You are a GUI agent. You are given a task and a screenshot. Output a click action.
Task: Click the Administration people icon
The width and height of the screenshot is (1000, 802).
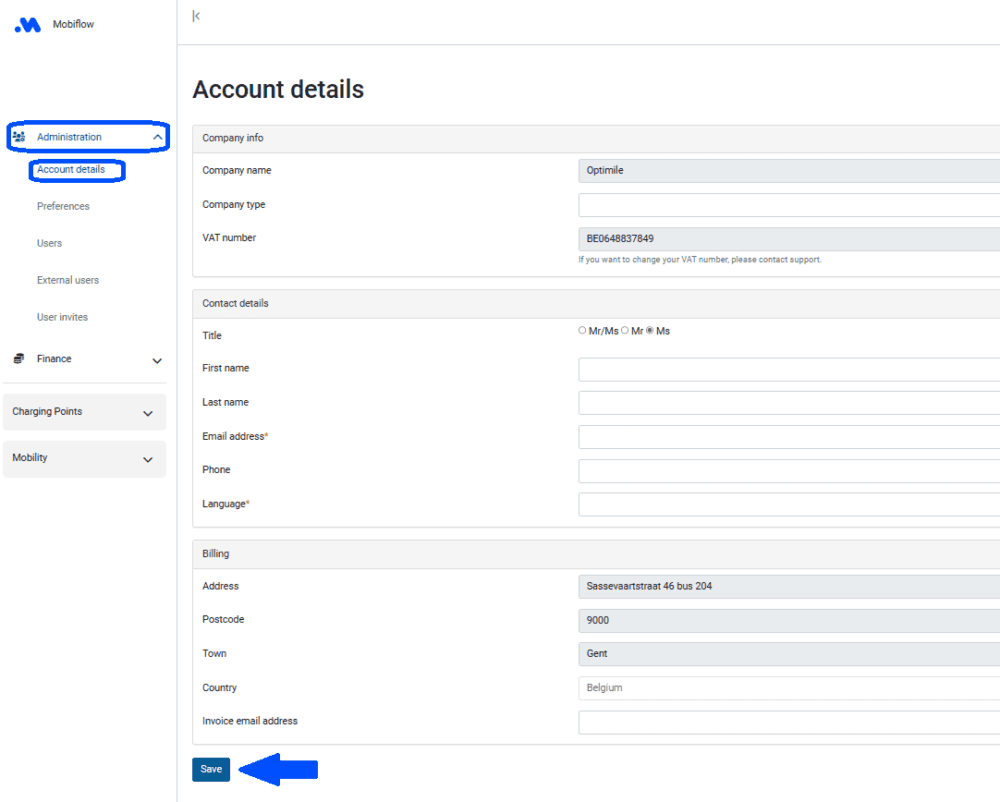coord(19,137)
